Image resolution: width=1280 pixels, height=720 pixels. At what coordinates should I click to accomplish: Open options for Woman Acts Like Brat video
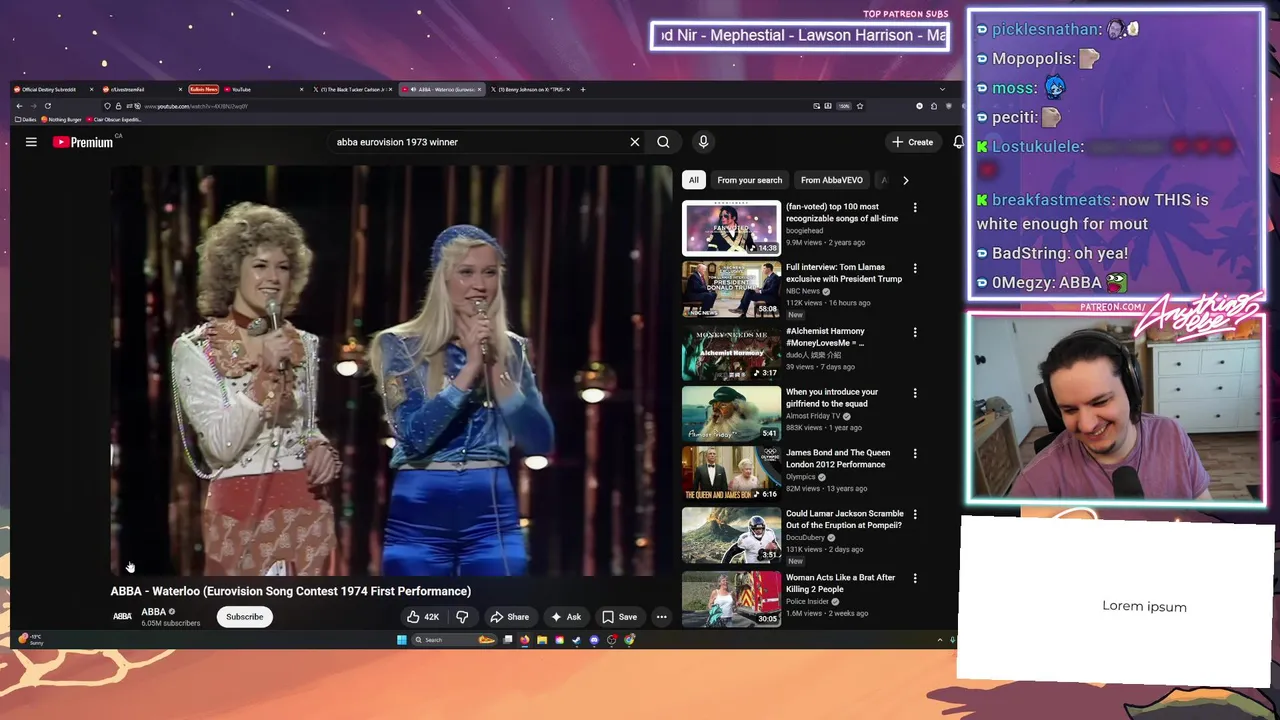[914, 578]
